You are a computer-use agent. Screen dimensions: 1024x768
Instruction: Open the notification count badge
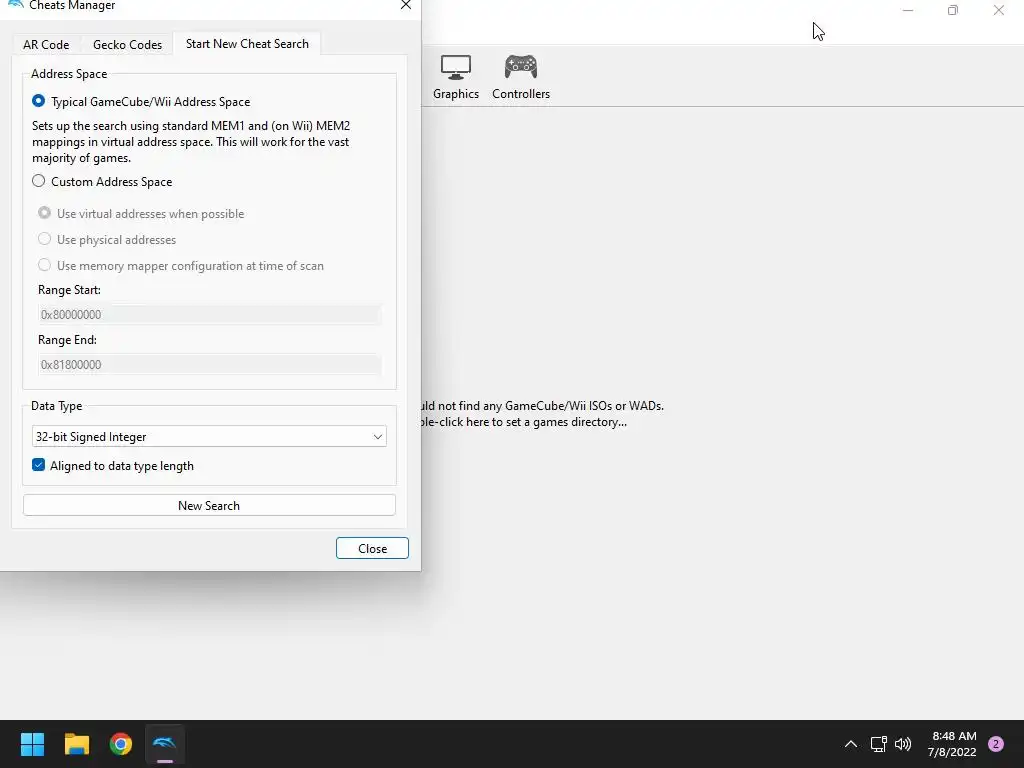coord(995,744)
